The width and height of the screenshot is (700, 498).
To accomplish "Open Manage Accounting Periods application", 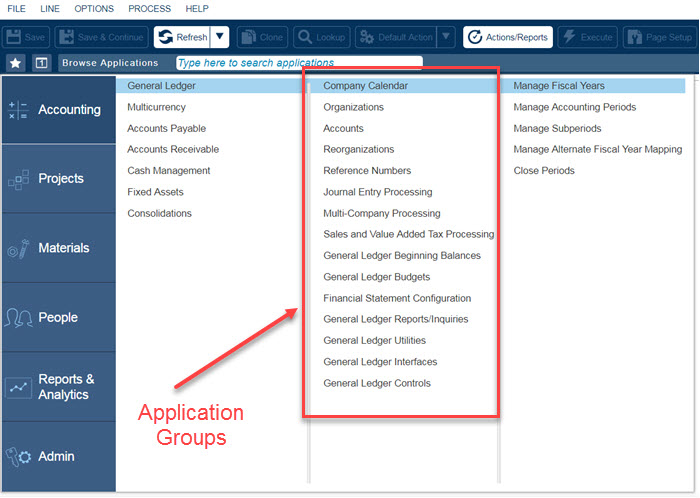I will pyautogui.click(x=574, y=107).
